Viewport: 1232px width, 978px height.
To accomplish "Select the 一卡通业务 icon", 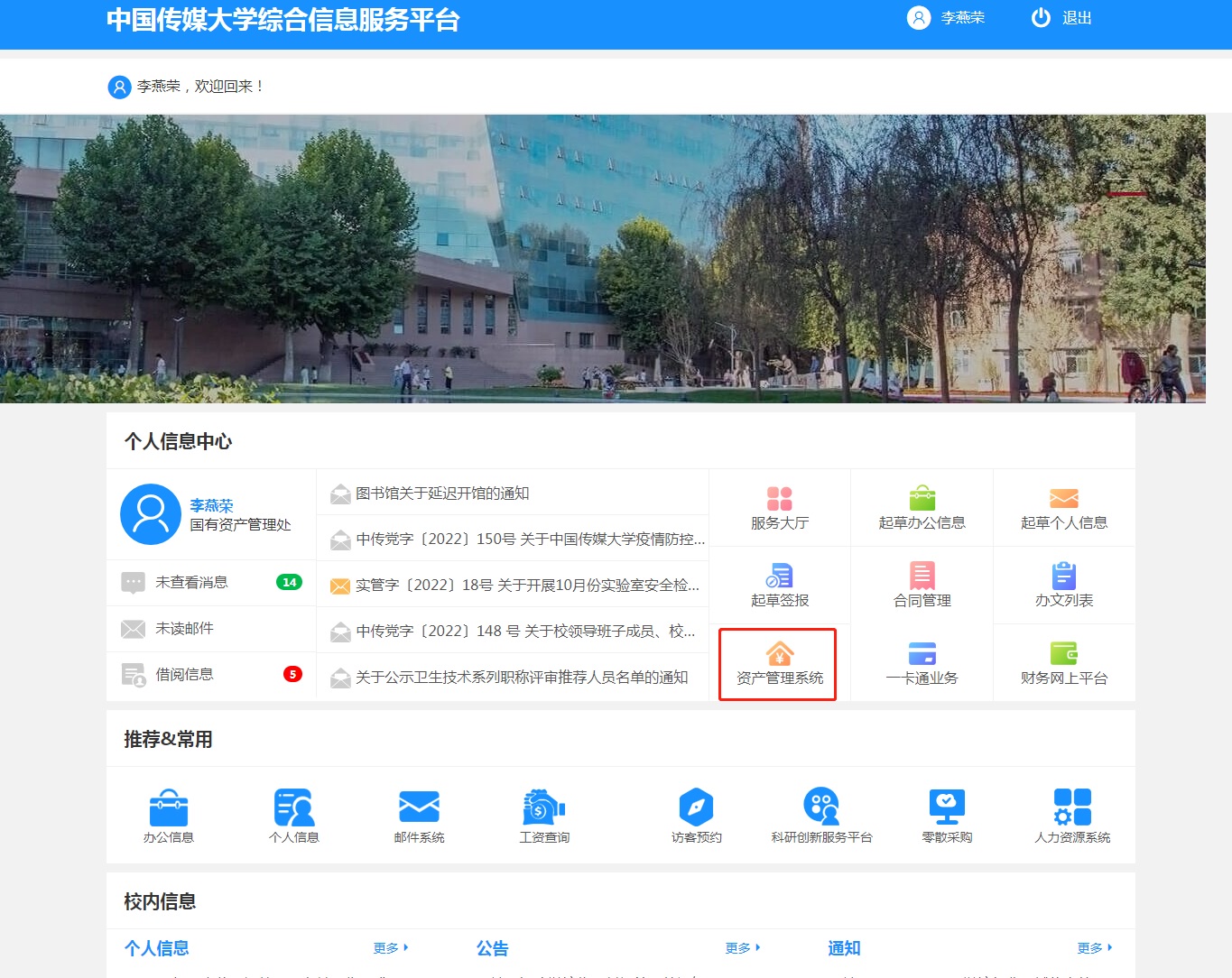I will 921,663.
